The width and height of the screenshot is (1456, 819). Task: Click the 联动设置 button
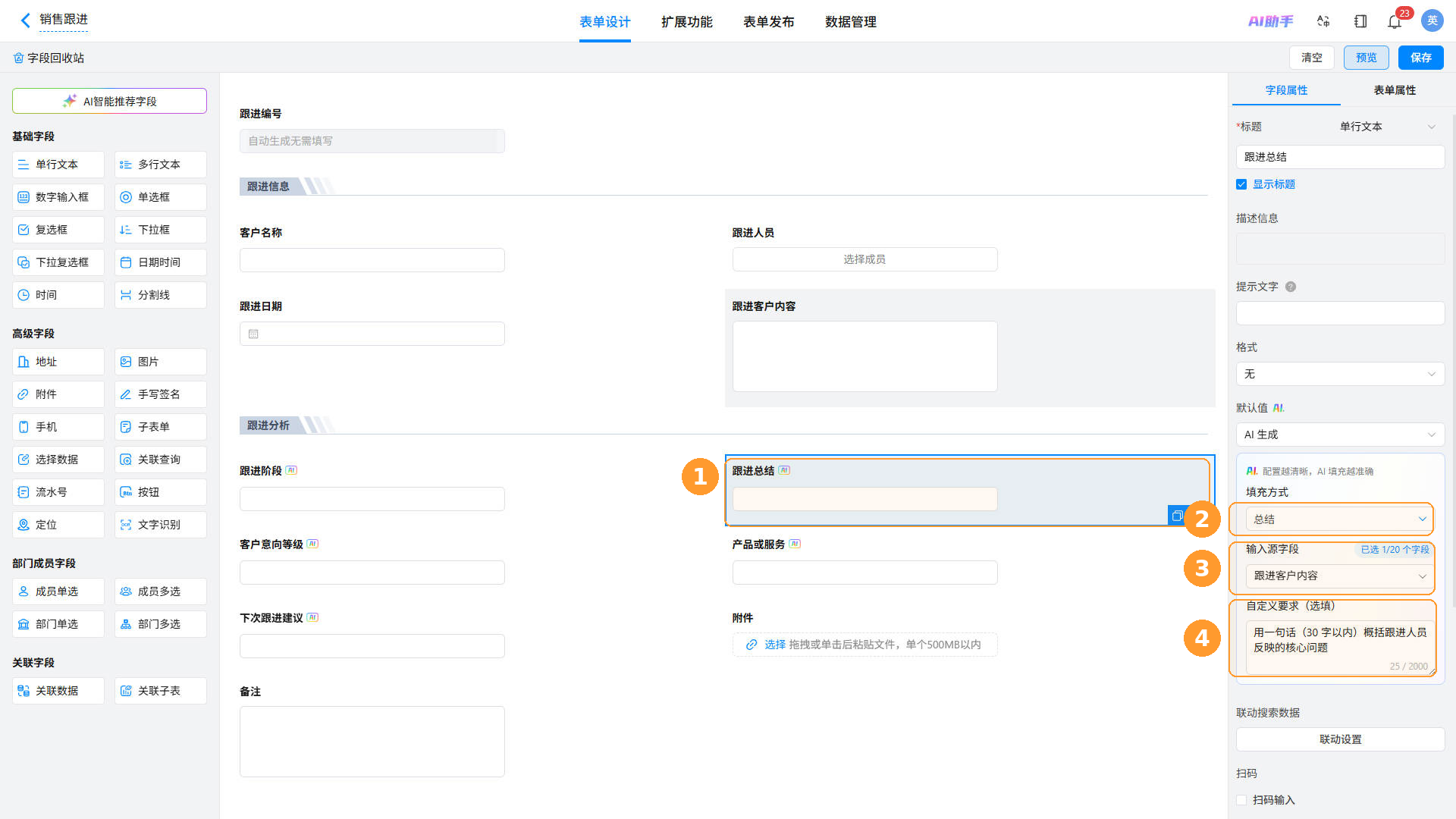pyautogui.click(x=1340, y=739)
